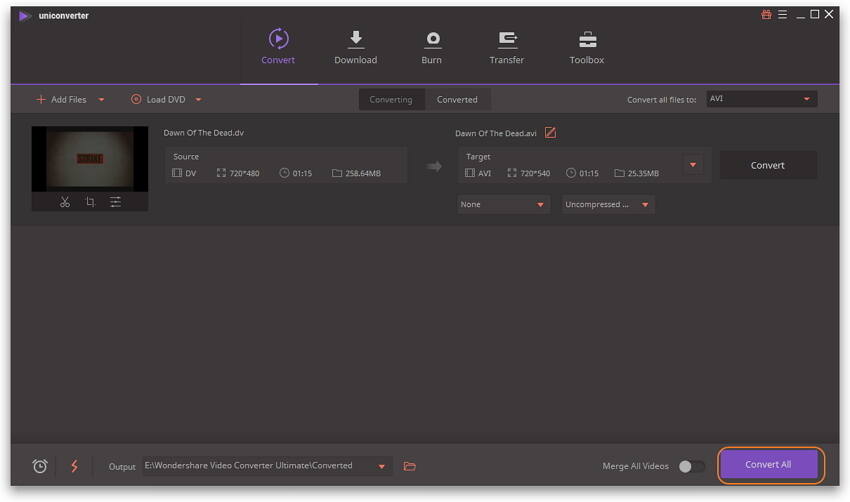Open the Download tab

pos(356,47)
